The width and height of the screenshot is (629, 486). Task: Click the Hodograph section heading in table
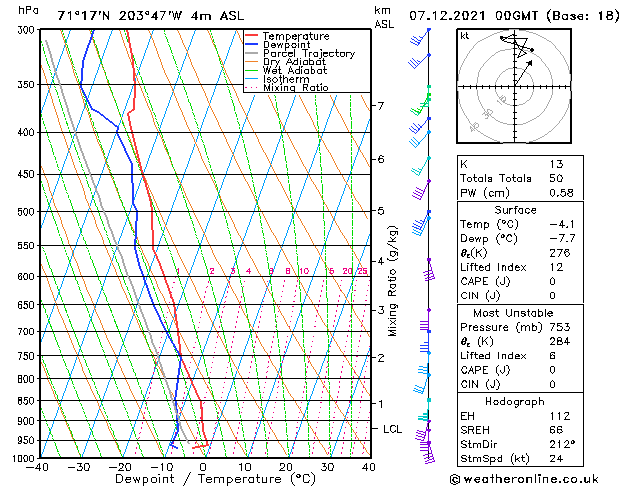(515, 402)
